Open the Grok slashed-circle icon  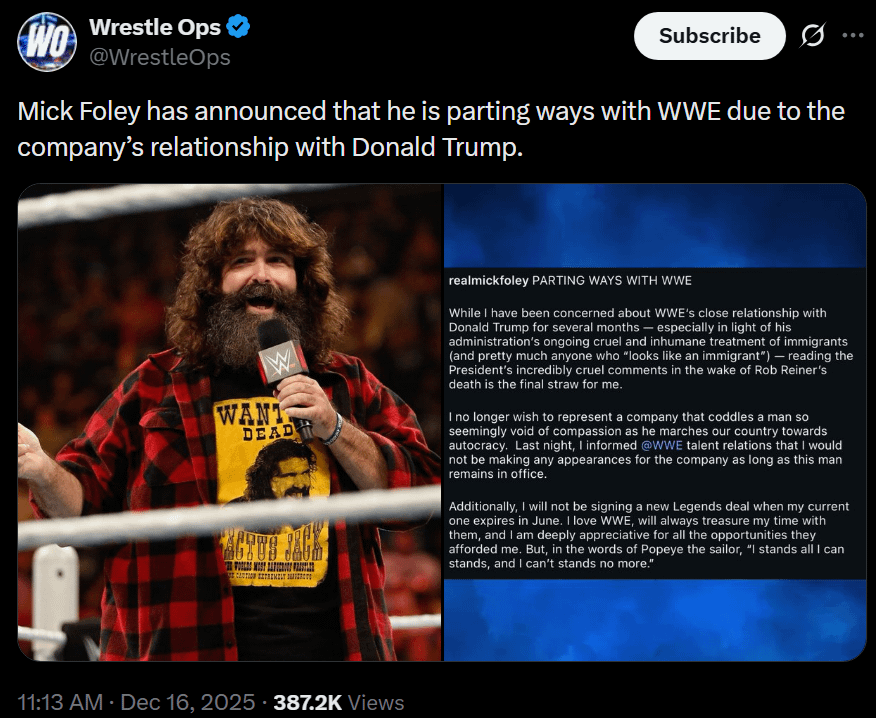tap(812, 36)
